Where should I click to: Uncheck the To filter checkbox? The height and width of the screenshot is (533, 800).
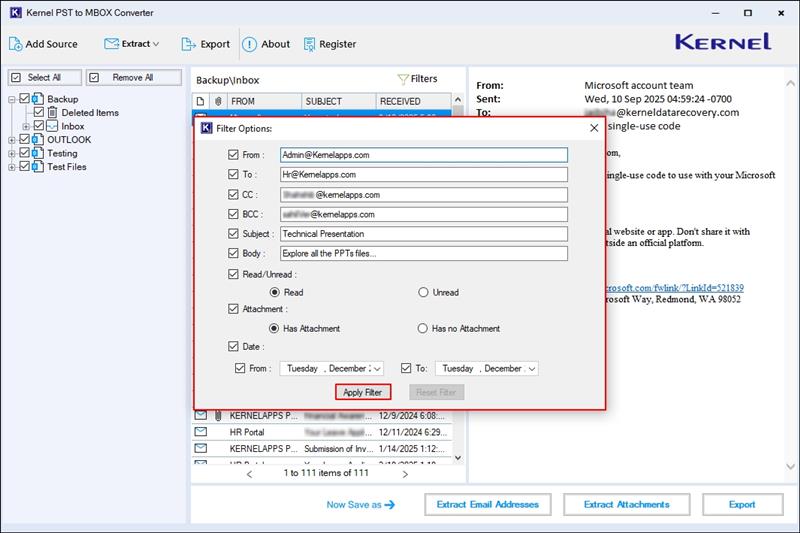pos(233,174)
